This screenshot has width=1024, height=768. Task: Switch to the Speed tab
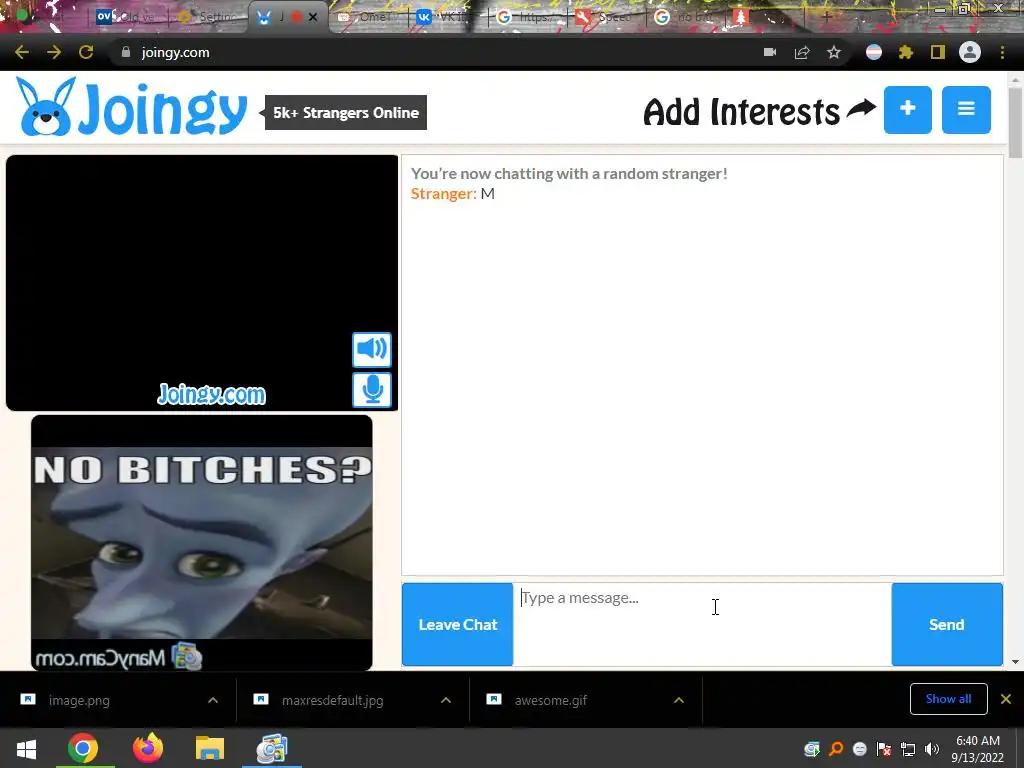tap(606, 17)
